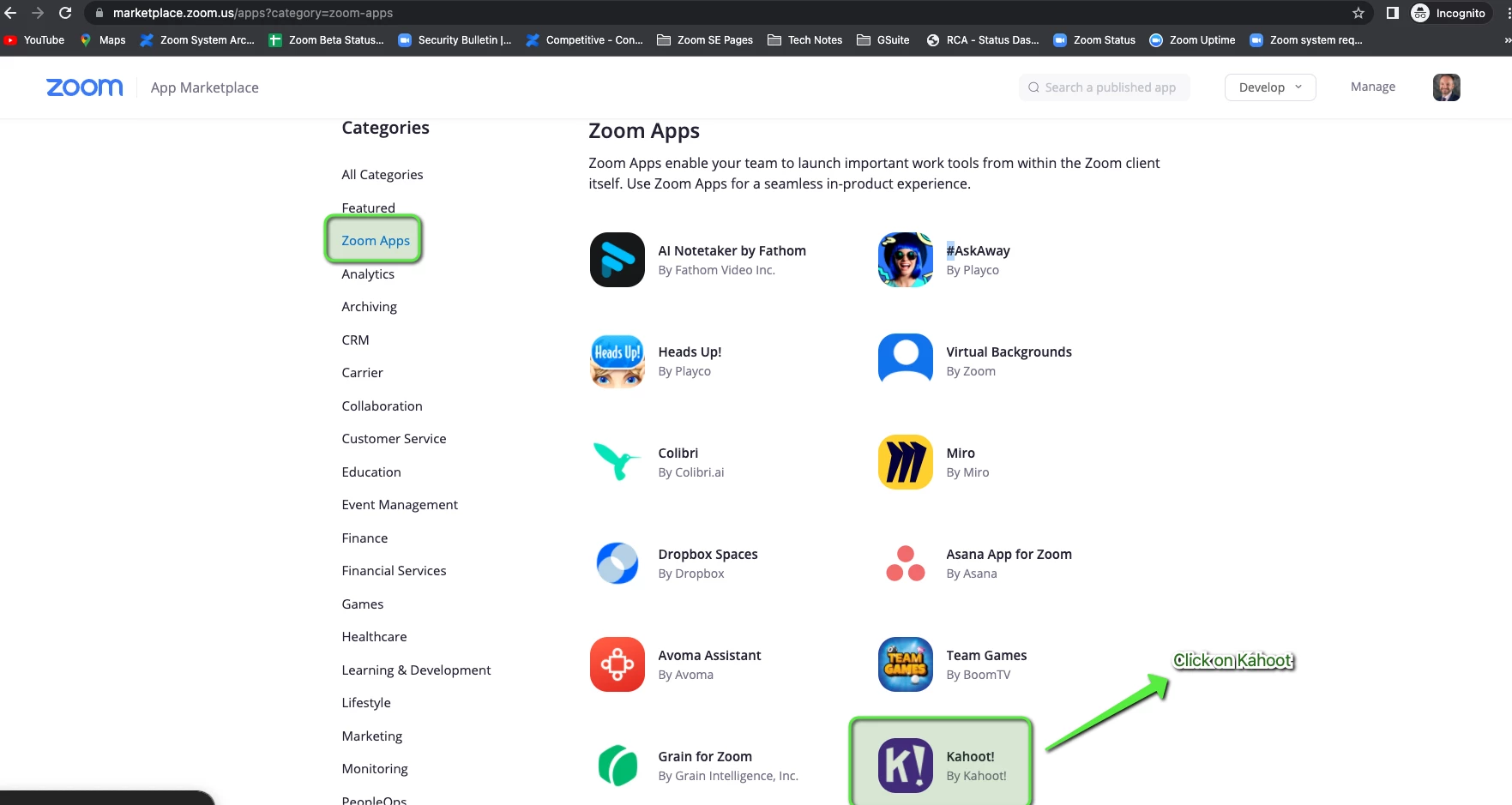Focus the Search a published app field
The width and height of the screenshot is (1512, 805).
pyautogui.click(x=1105, y=87)
